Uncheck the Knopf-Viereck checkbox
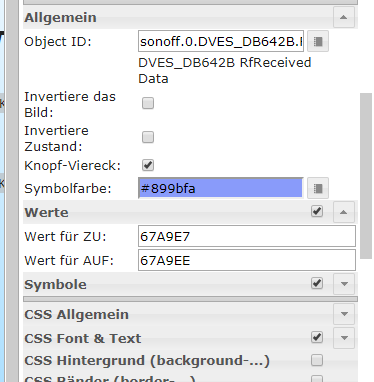 pyautogui.click(x=148, y=165)
